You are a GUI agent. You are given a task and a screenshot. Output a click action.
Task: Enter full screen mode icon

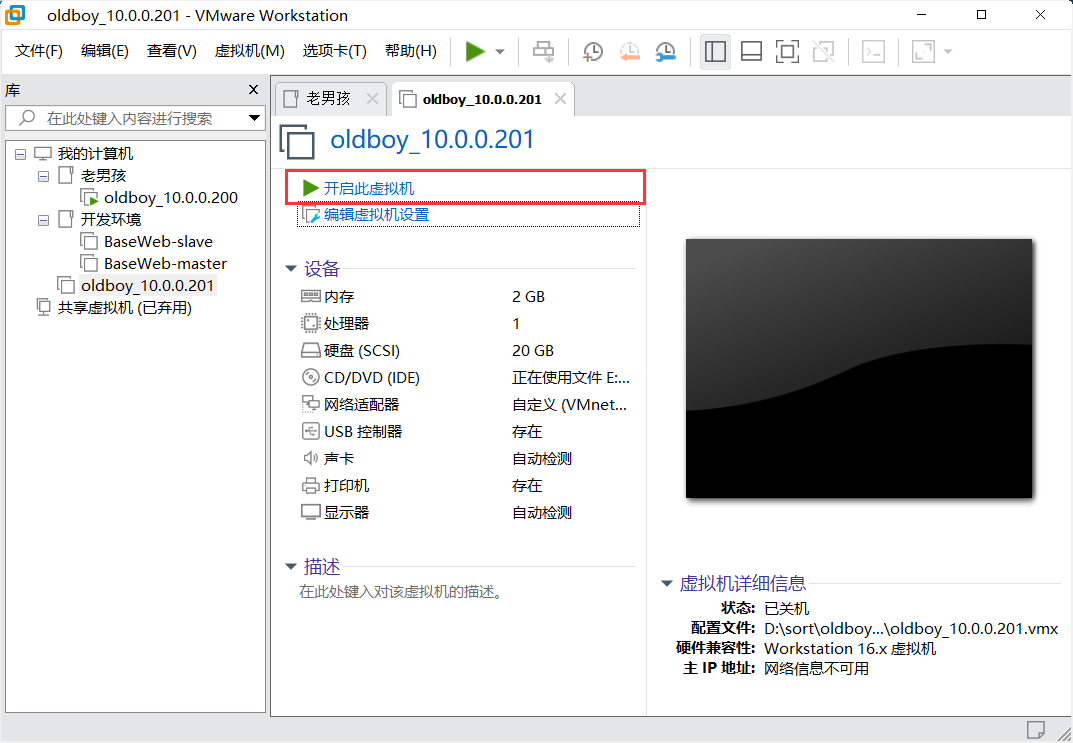787,51
